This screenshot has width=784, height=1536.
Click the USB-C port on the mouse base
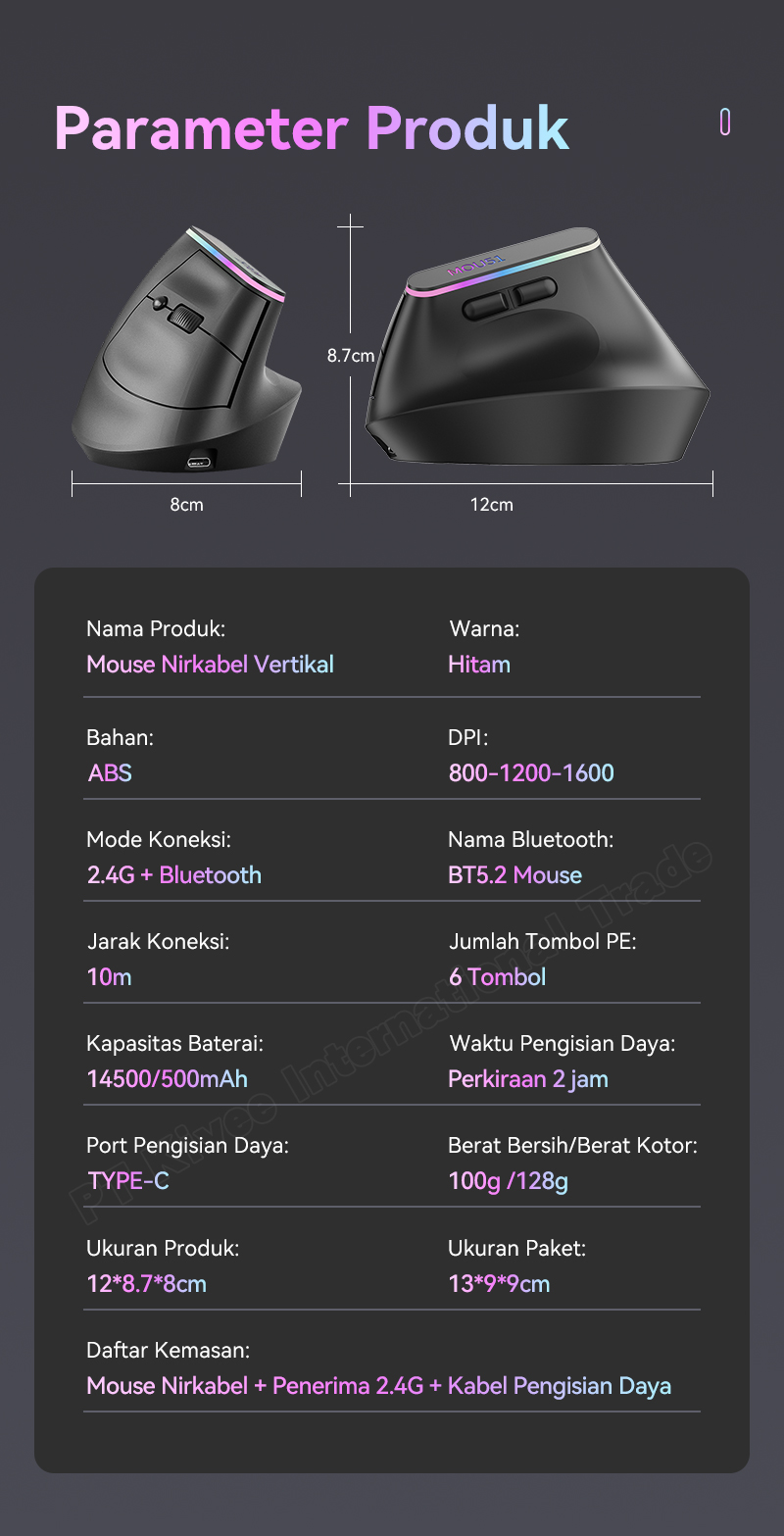[x=197, y=461]
